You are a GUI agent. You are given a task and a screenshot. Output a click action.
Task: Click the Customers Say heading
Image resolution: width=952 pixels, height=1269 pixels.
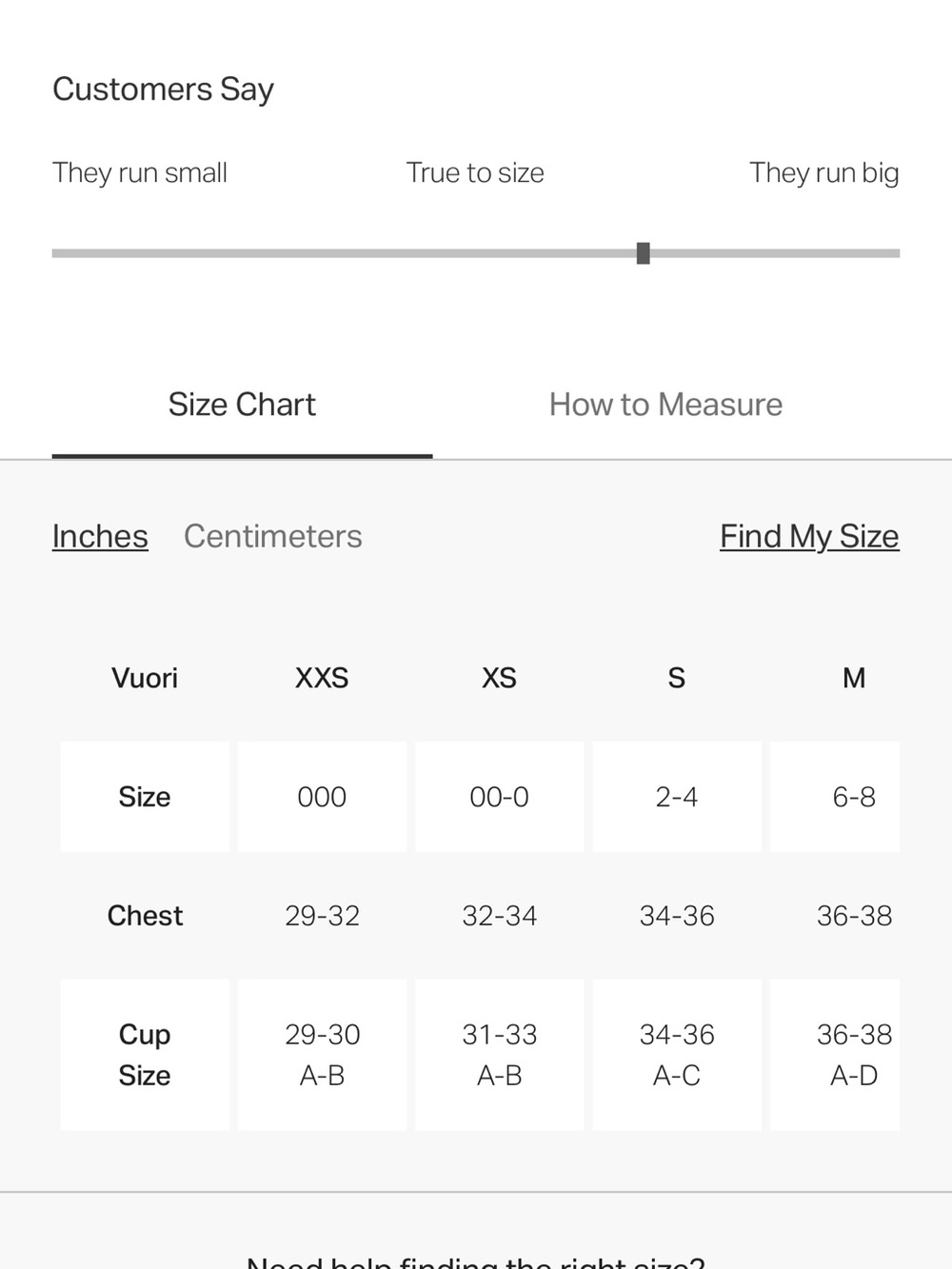pyautogui.click(x=163, y=89)
